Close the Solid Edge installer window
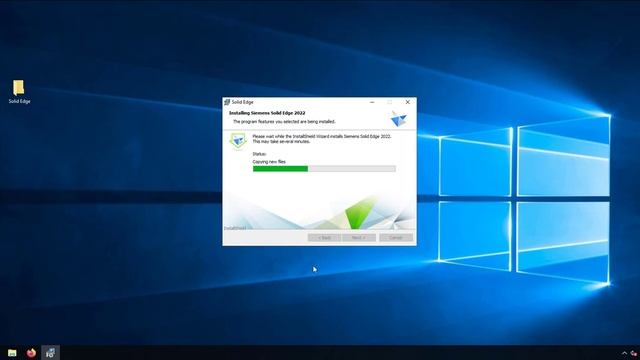Screen dimensions: 640x360 pos(407,102)
